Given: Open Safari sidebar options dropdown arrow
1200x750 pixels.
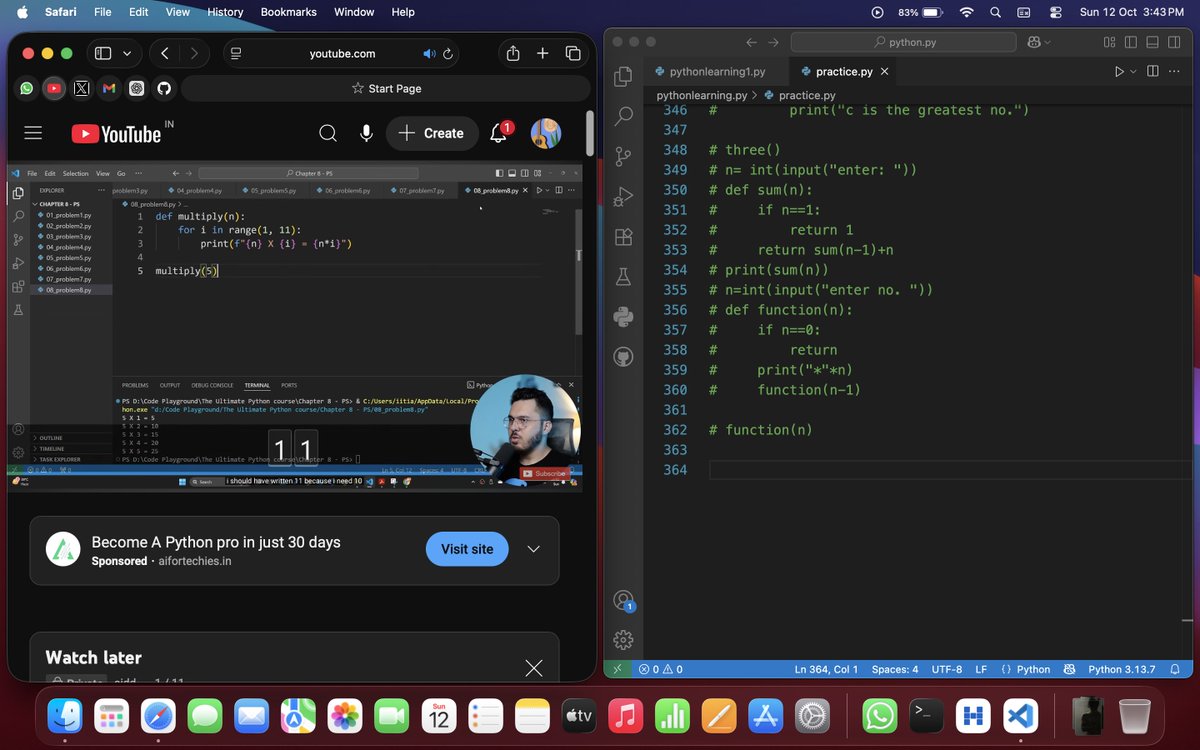Looking at the screenshot, I should click(x=127, y=53).
